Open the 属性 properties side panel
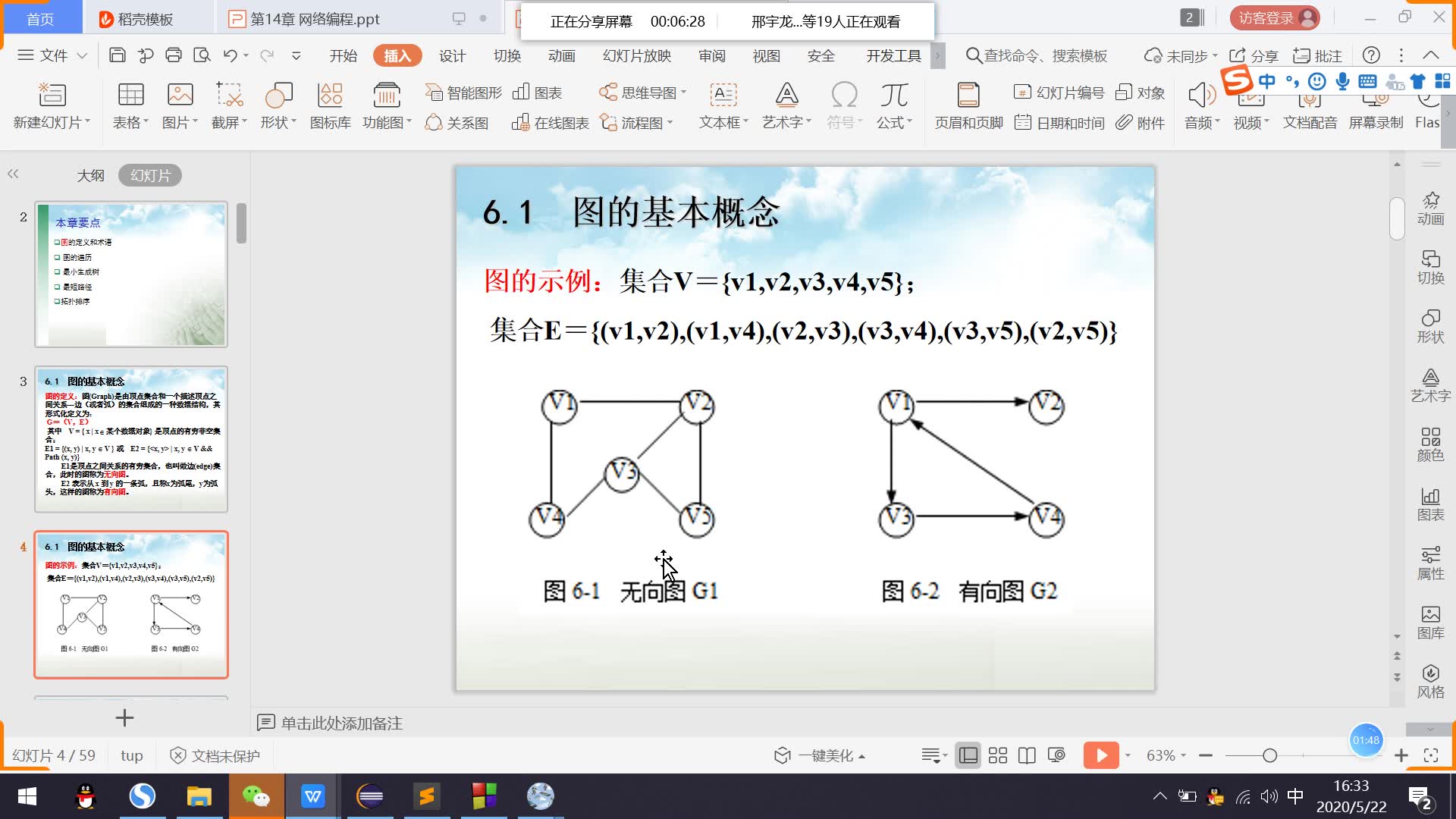 pyautogui.click(x=1430, y=563)
